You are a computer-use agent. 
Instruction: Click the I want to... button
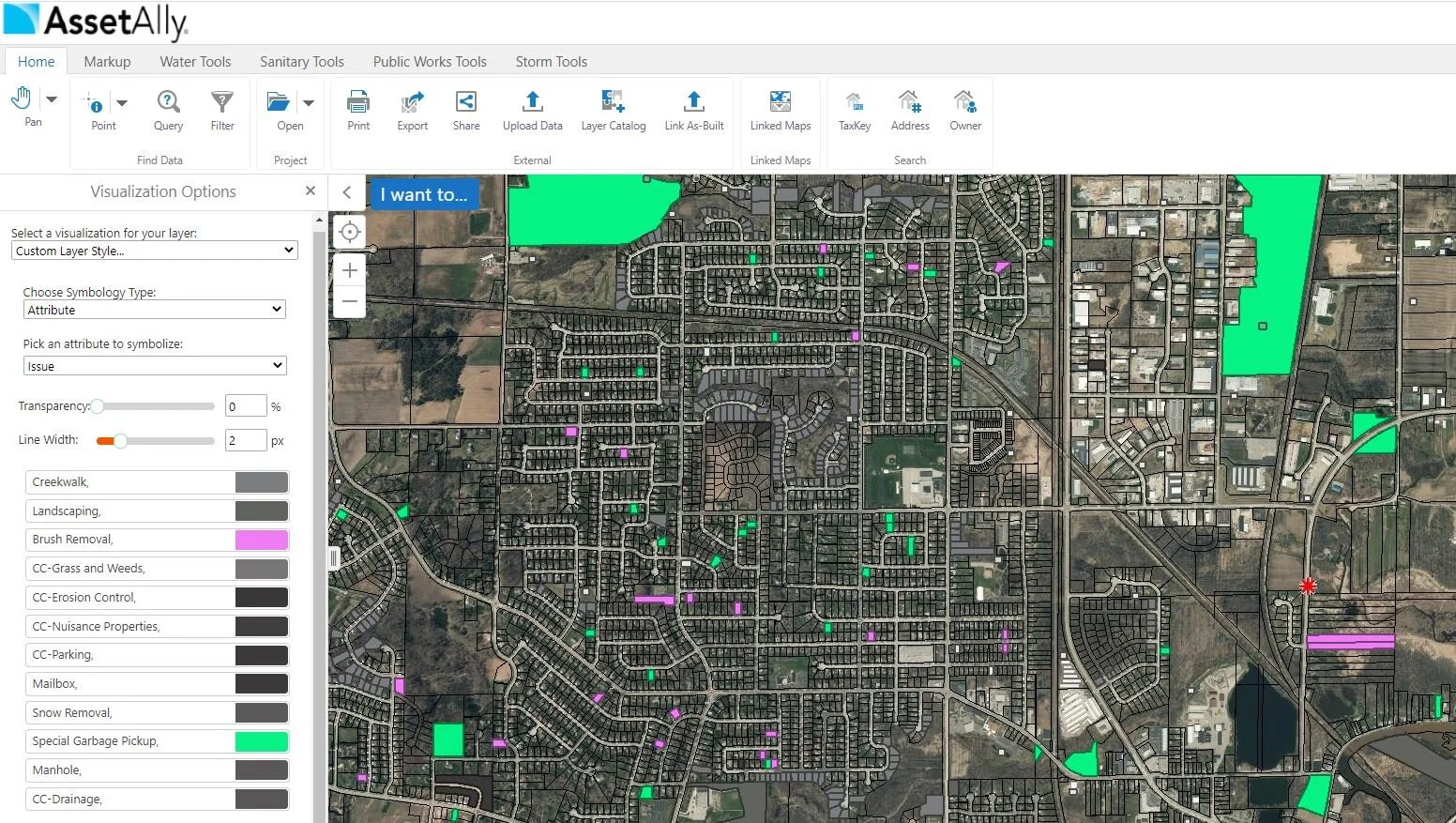click(x=424, y=194)
